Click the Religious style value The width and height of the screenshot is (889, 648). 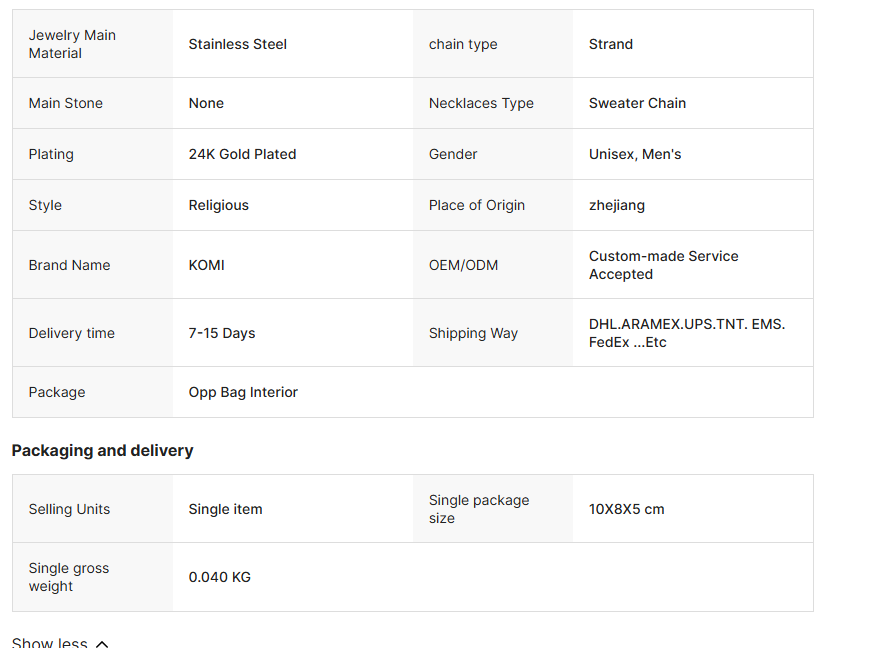coord(218,205)
